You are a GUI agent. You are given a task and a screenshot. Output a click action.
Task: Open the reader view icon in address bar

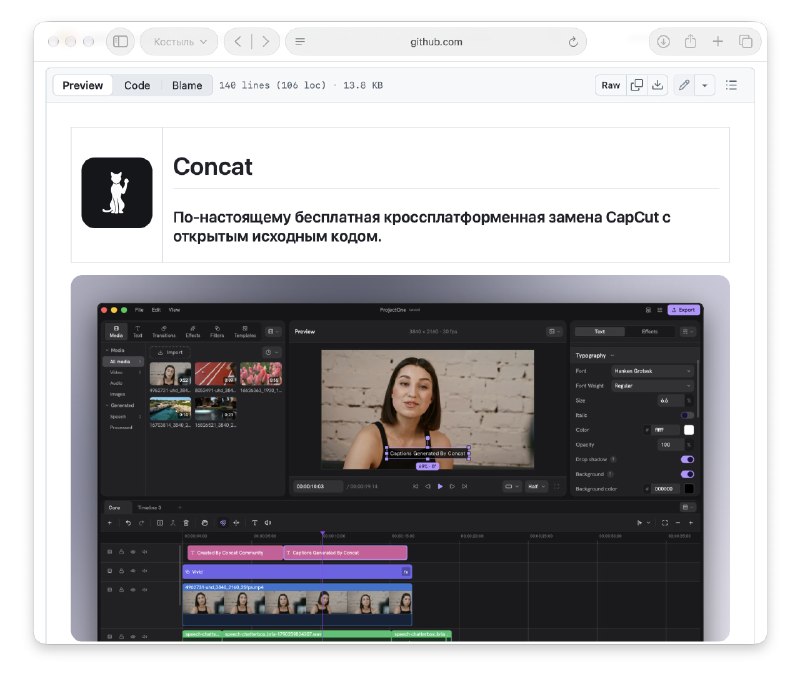pos(300,41)
